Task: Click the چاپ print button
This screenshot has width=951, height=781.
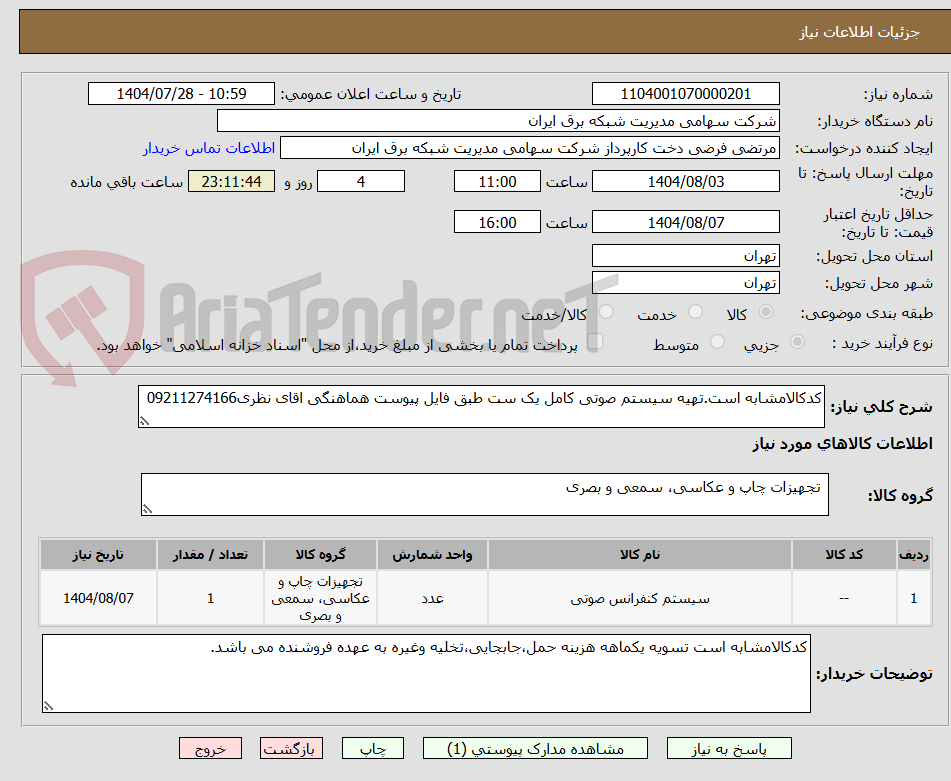Action: click(x=372, y=747)
